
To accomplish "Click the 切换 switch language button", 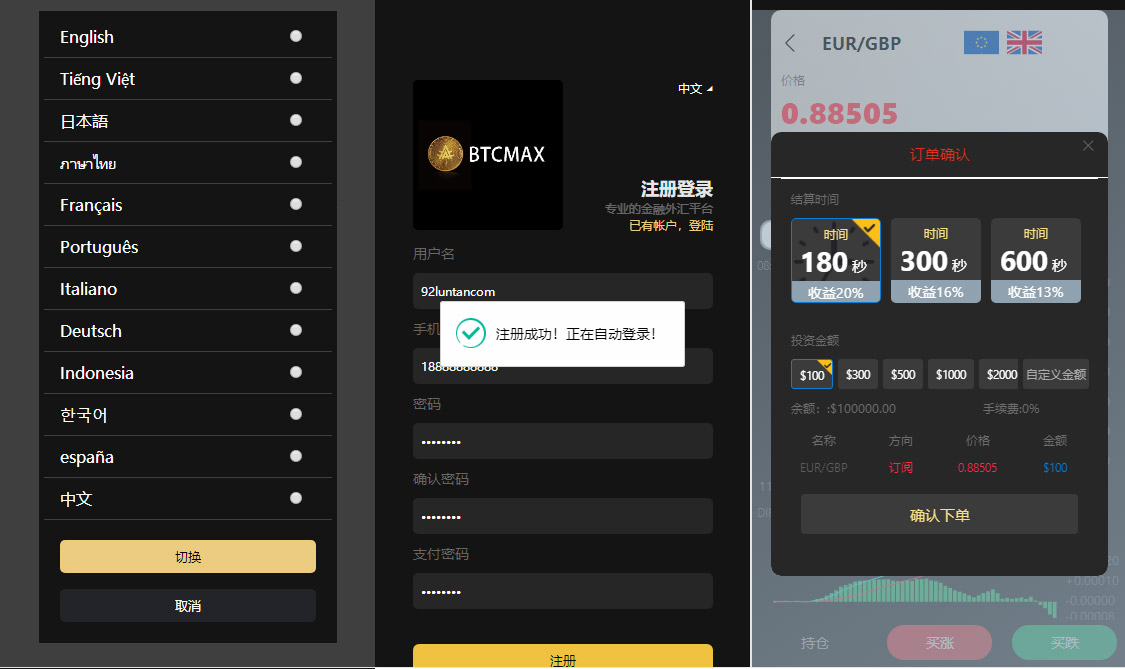I will click(188, 556).
